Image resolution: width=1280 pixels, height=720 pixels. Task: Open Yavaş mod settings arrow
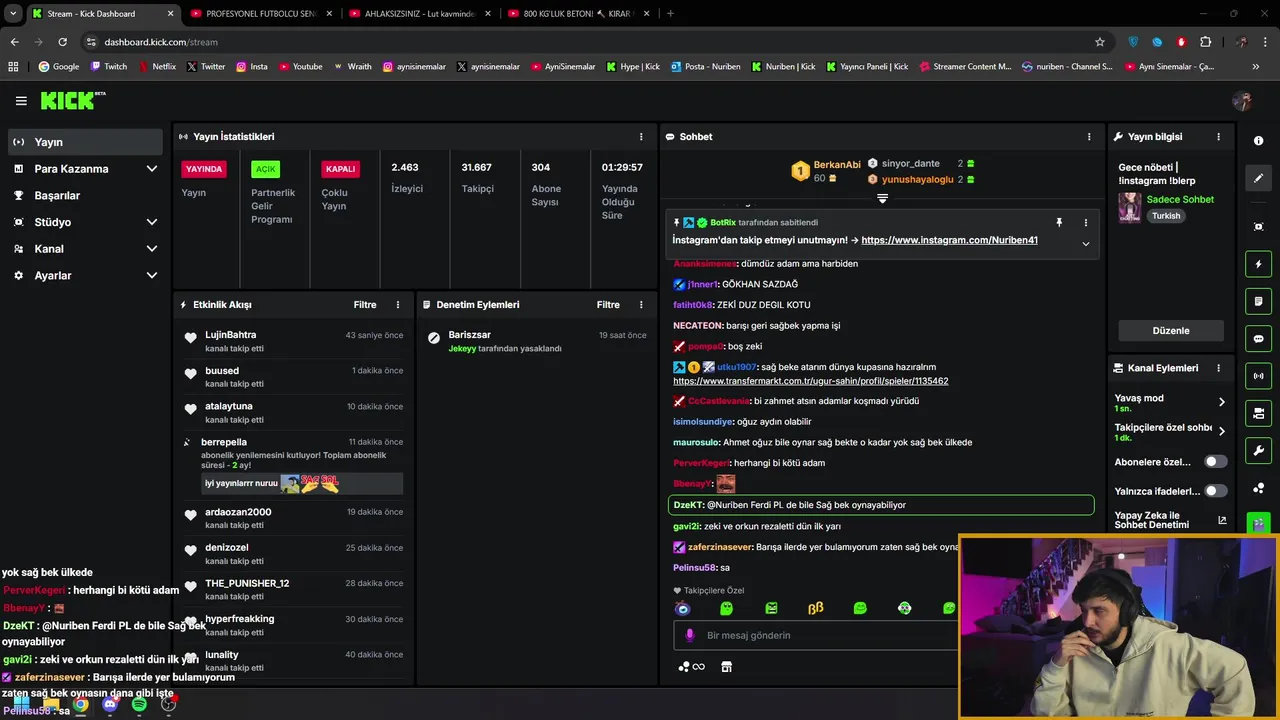1221,402
